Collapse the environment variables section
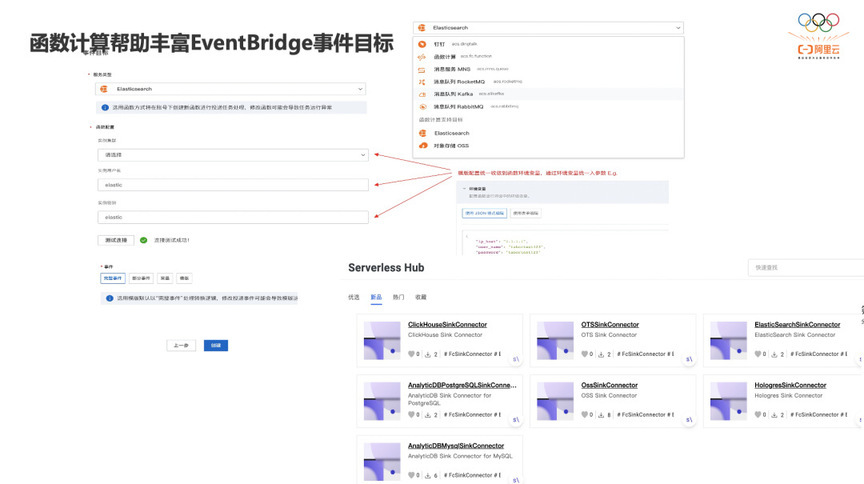 coord(465,189)
